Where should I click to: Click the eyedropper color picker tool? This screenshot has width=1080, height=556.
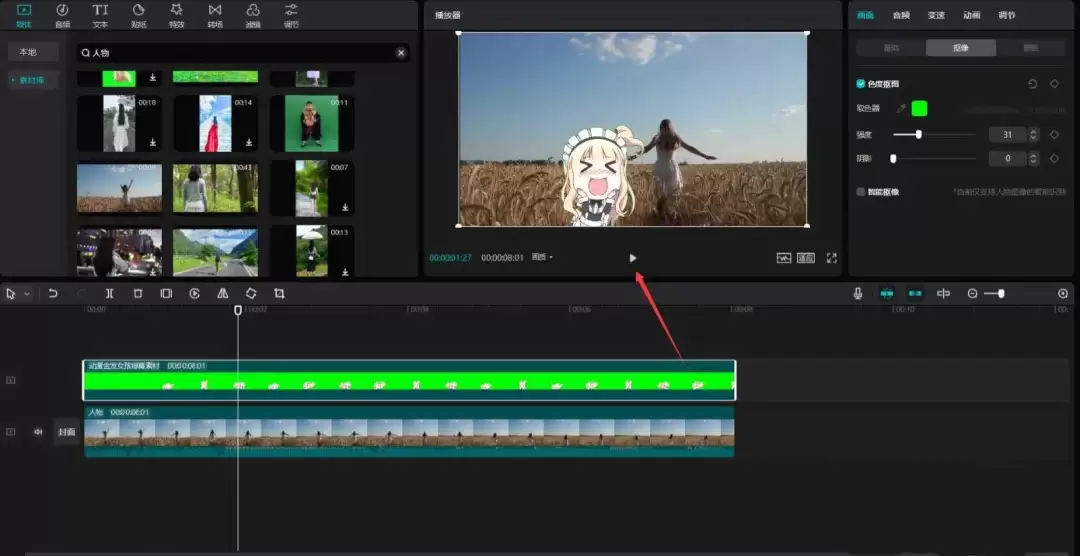(x=900, y=109)
